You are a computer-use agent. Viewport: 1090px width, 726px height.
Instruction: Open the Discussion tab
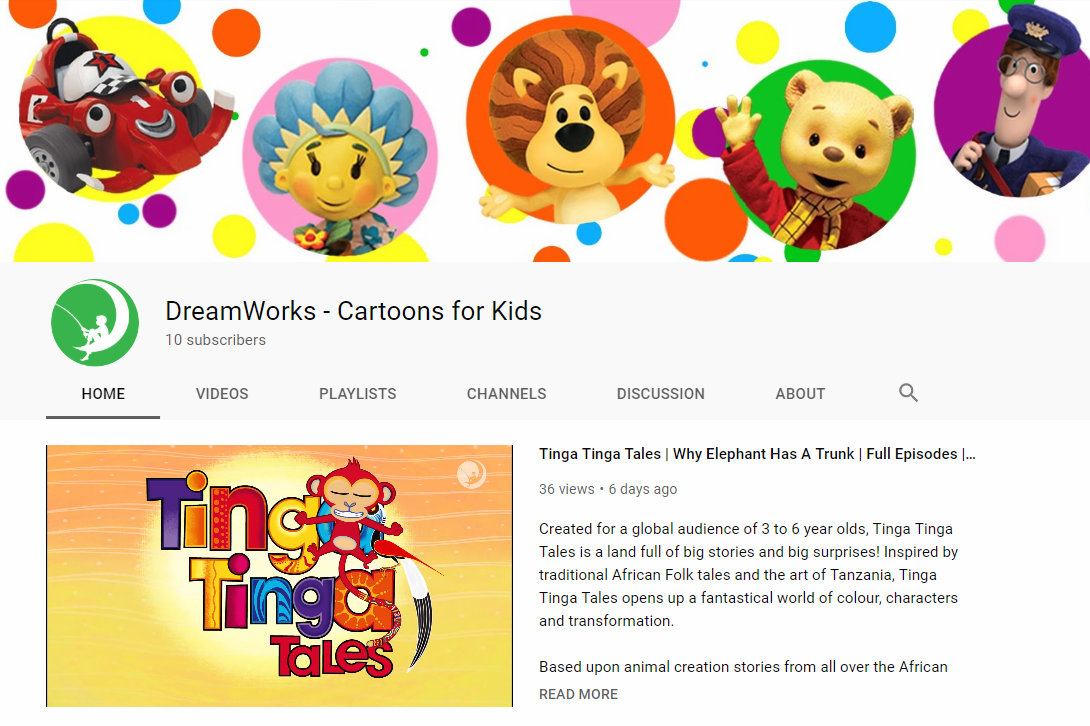click(x=660, y=394)
